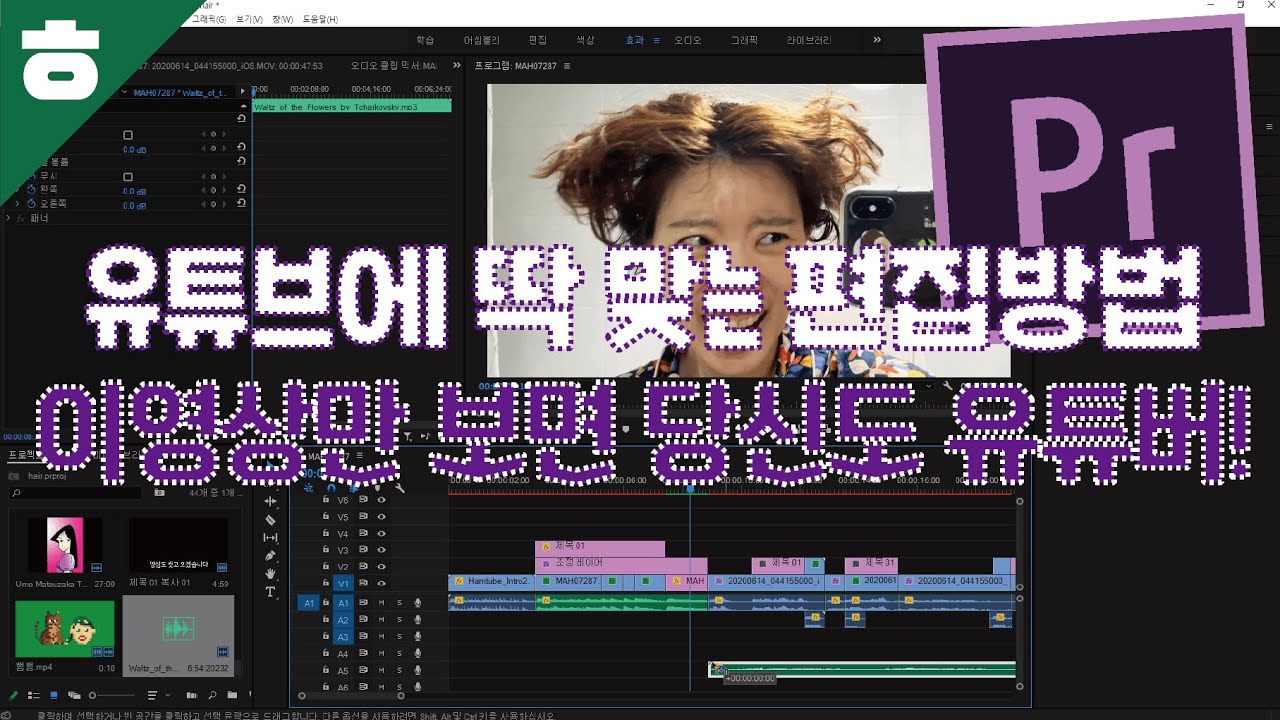
Task: Expand the 패너 effect section
Action: pyautogui.click(x=8, y=217)
